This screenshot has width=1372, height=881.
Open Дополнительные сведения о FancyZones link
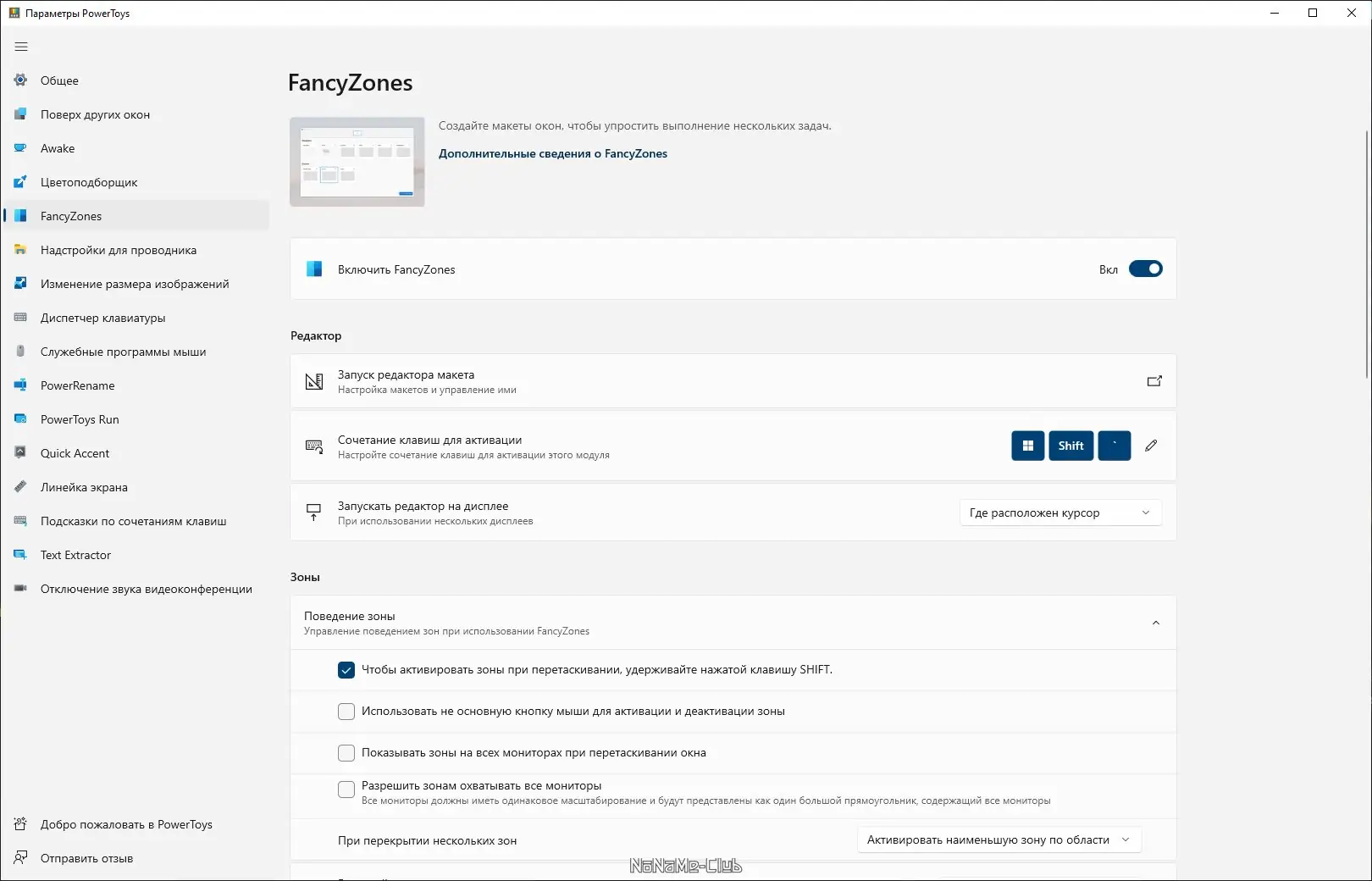[x=553, y=153]
